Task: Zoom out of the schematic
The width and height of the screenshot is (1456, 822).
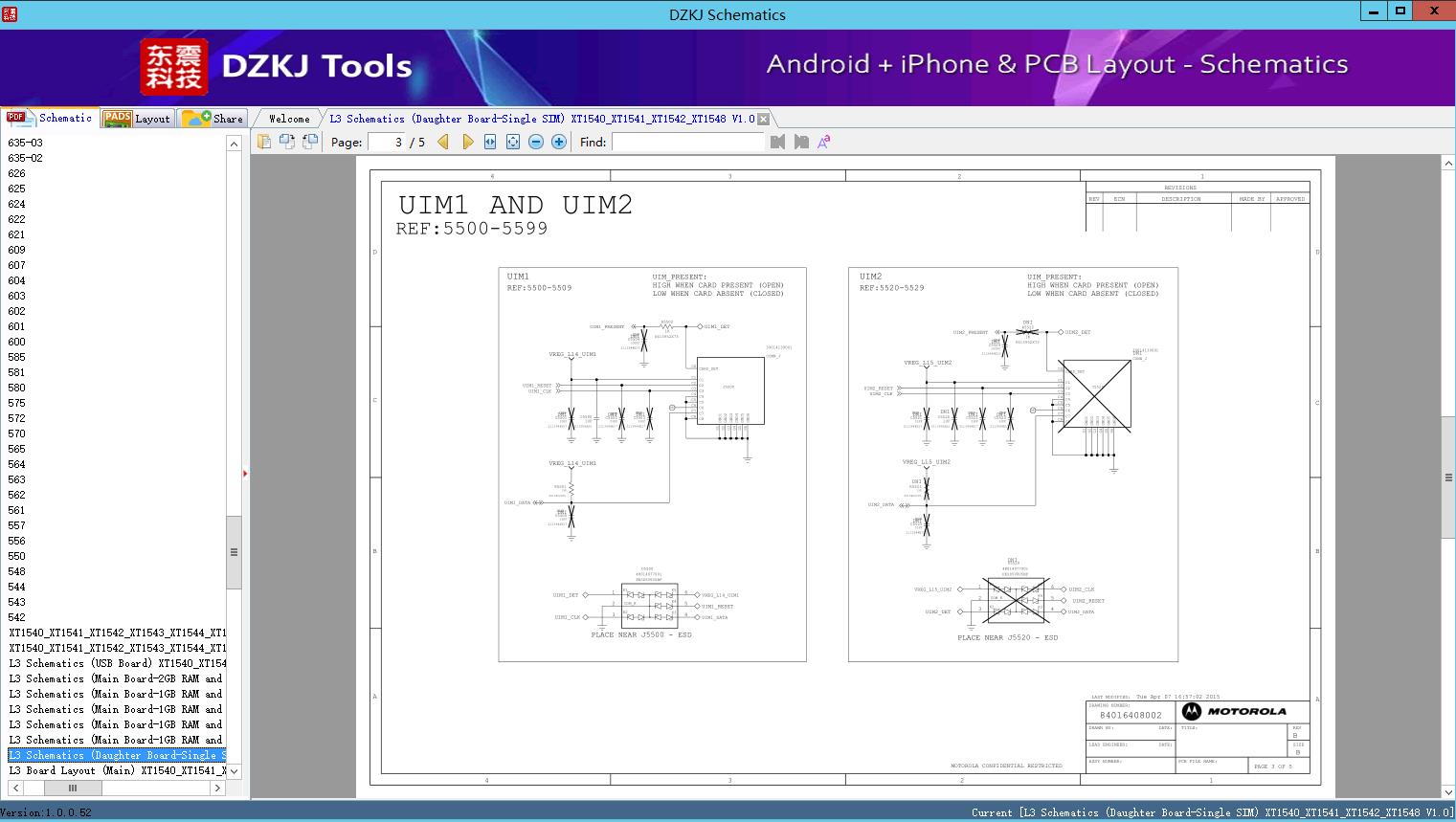Action: click(x=535, y=142)
